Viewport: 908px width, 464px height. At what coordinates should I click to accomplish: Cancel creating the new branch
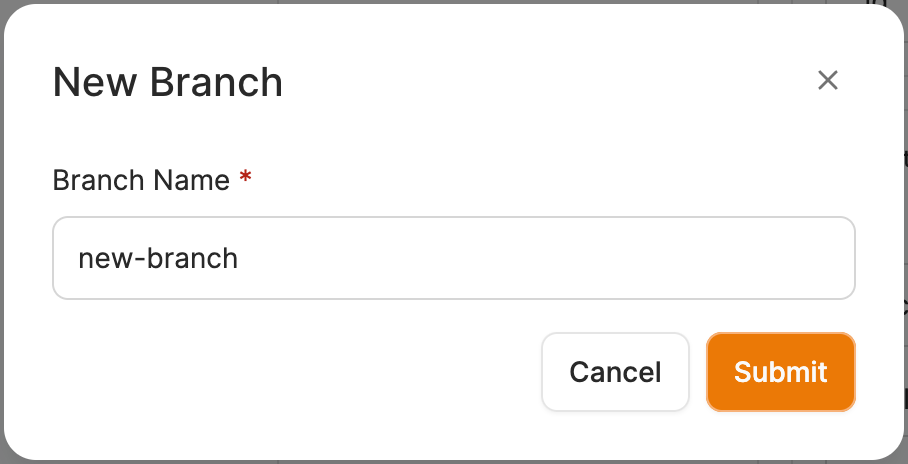click(x=615, y=372)
